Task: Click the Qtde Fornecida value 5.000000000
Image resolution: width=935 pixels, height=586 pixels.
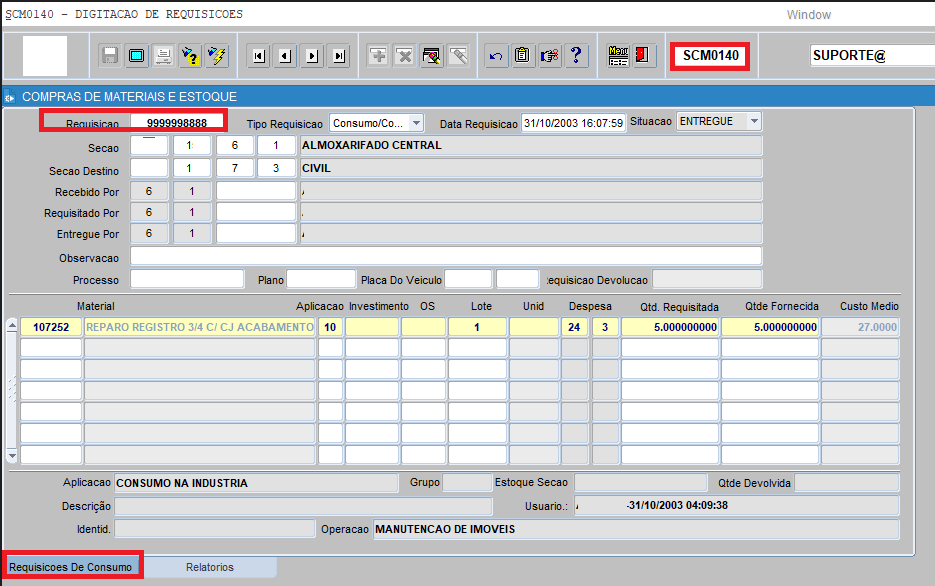Action: (x=770, y=327)
